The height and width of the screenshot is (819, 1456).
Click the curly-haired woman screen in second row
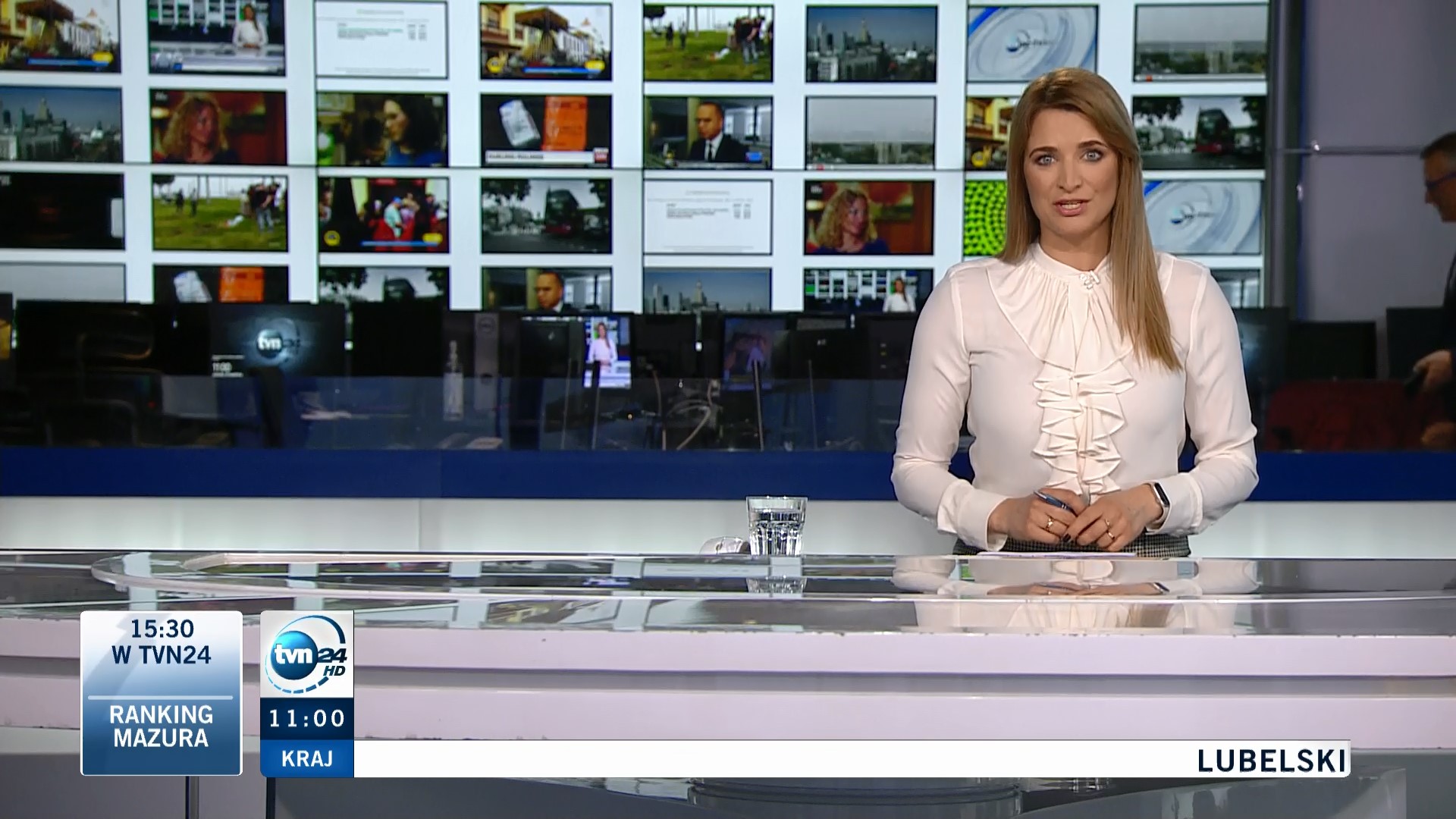pyautogui.click(x=218, y=127)
